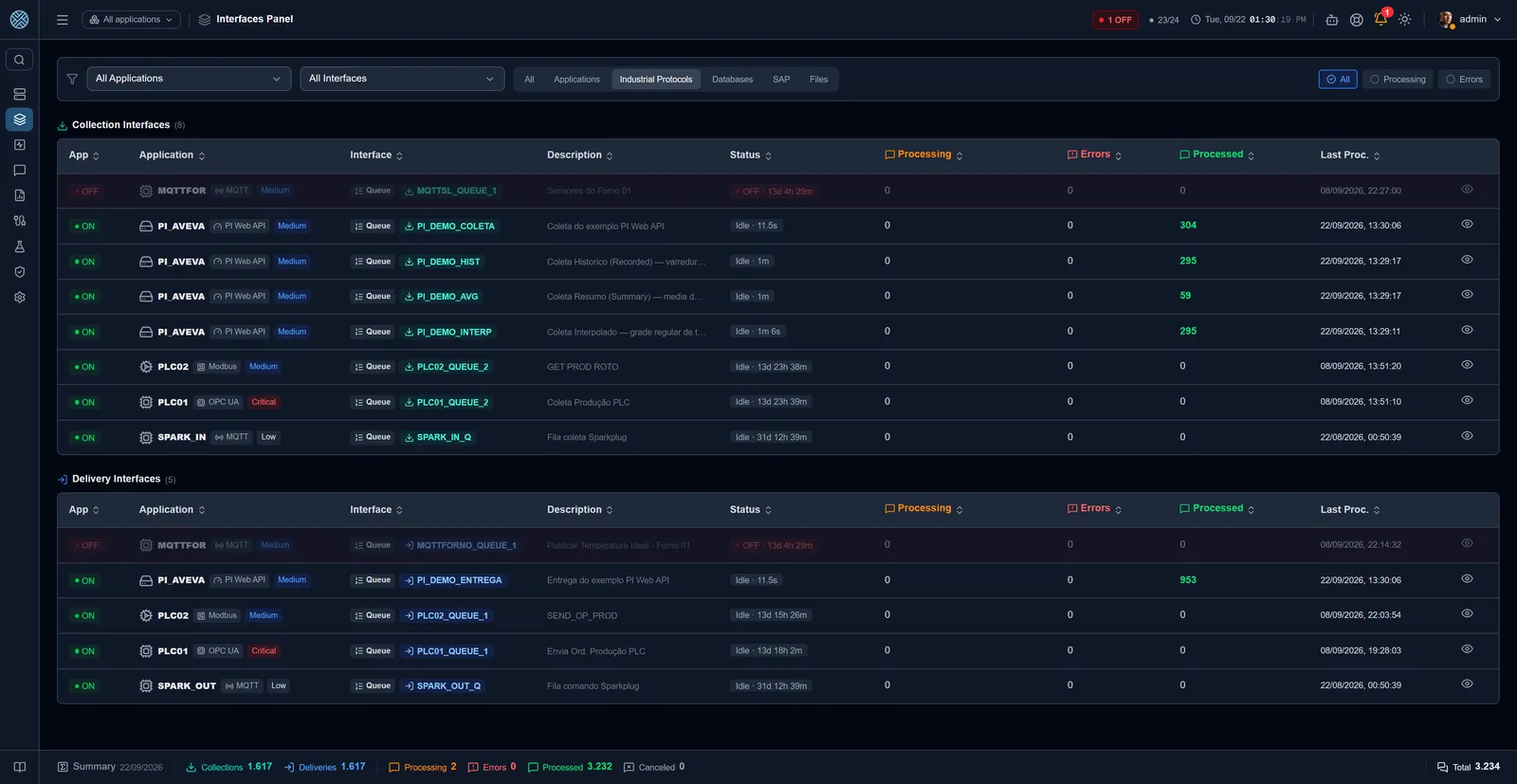Switch to the Databases tab

[733, 80]
